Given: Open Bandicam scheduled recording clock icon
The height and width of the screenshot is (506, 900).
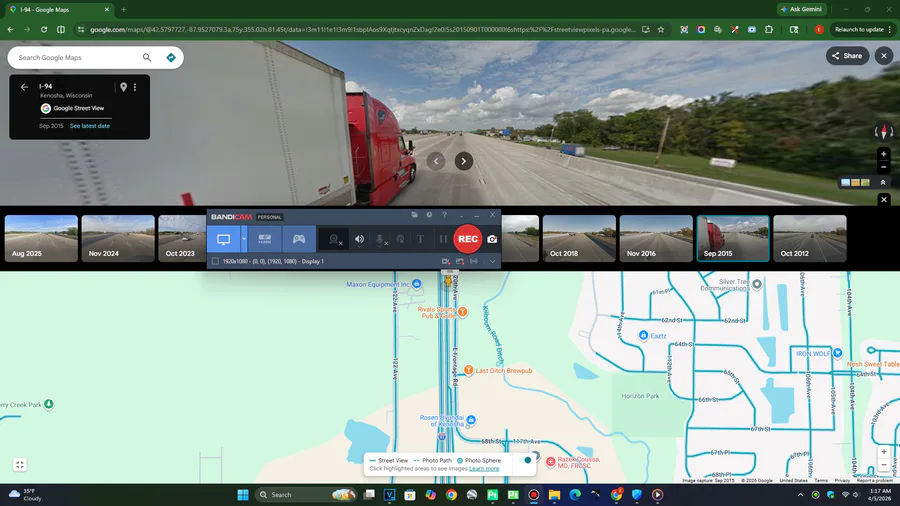Looking at the screenshot, I should 429,215.
